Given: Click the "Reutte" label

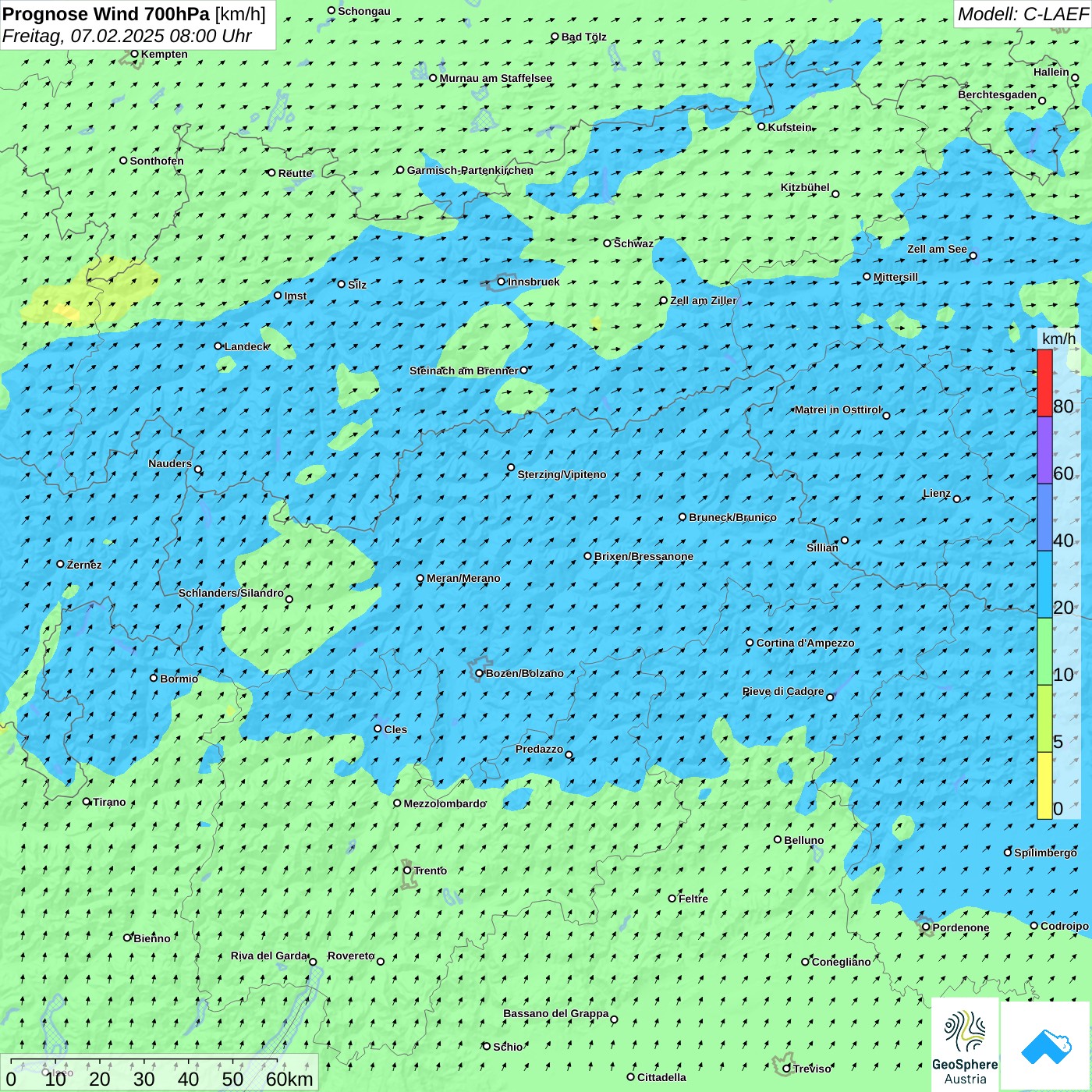Looking at the screenshot, I should point(295,173).
